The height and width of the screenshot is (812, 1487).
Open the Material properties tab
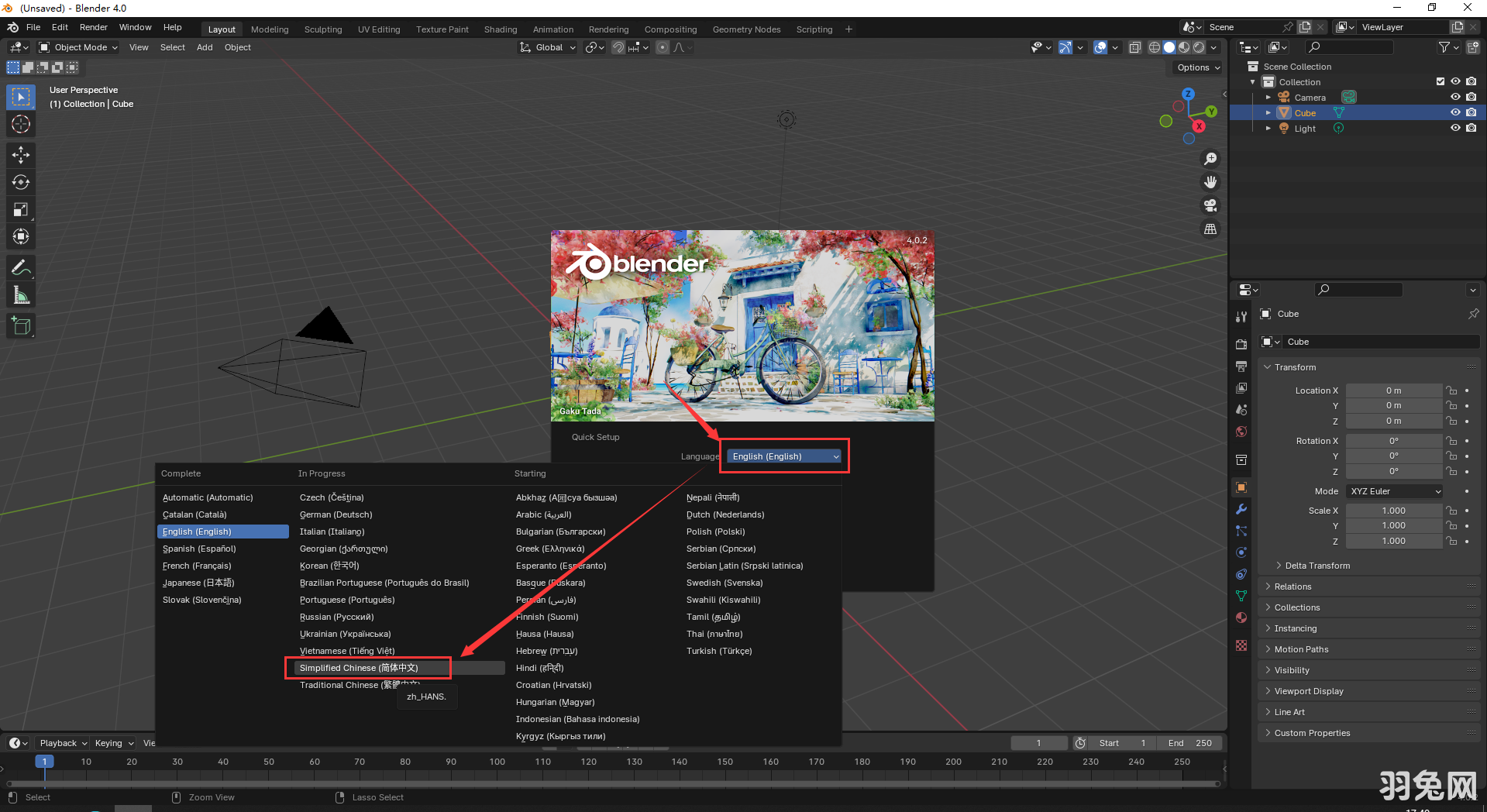tap(1241, 618)
